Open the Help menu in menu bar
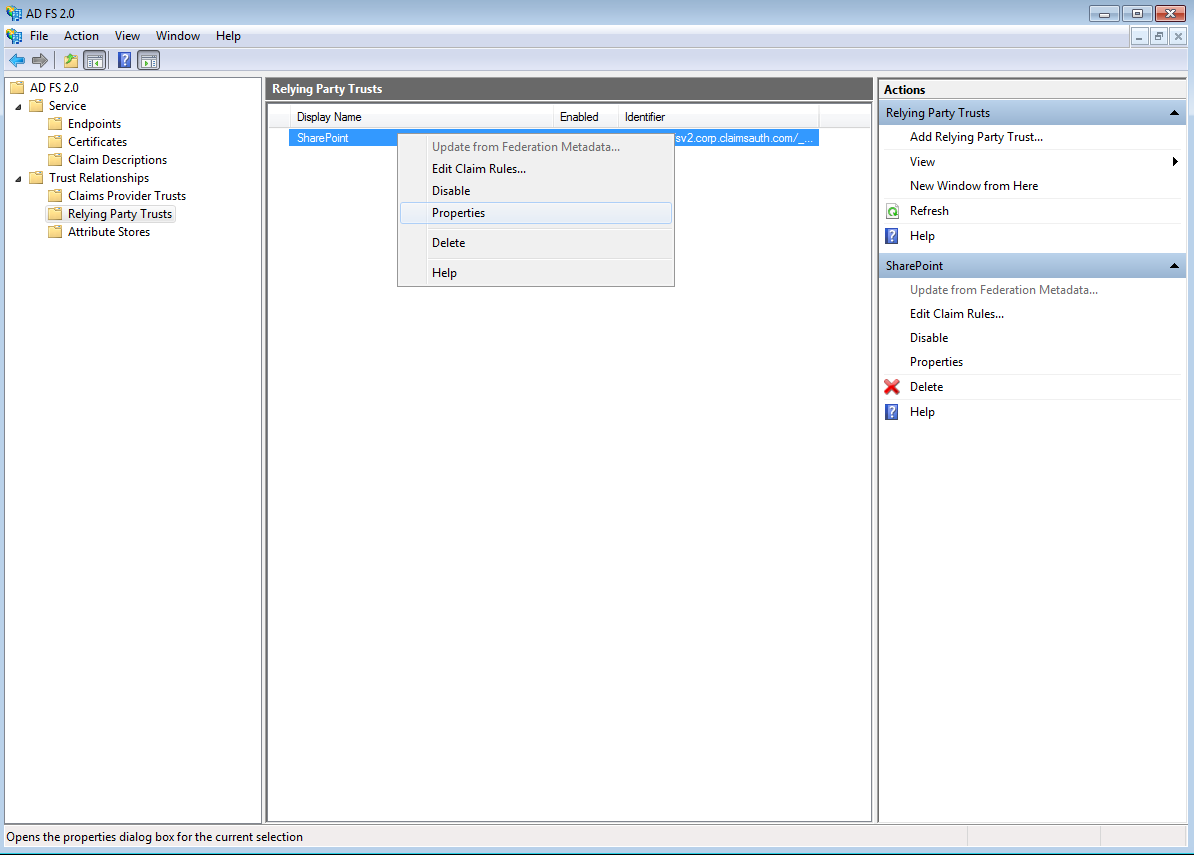Viewport: 1194px width, 855px height. tap(228, 36)
